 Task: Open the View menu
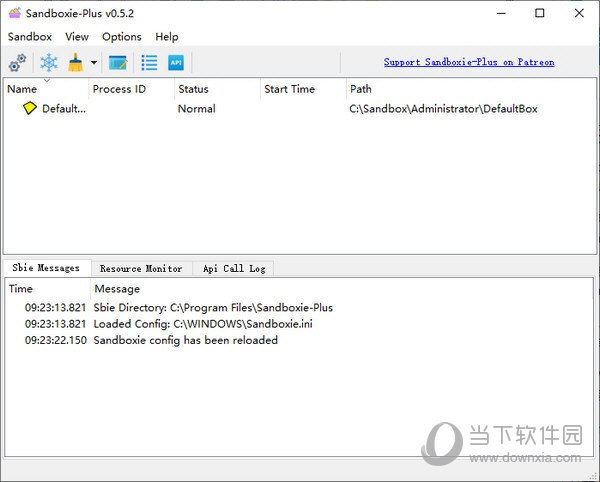coord(77,37)
